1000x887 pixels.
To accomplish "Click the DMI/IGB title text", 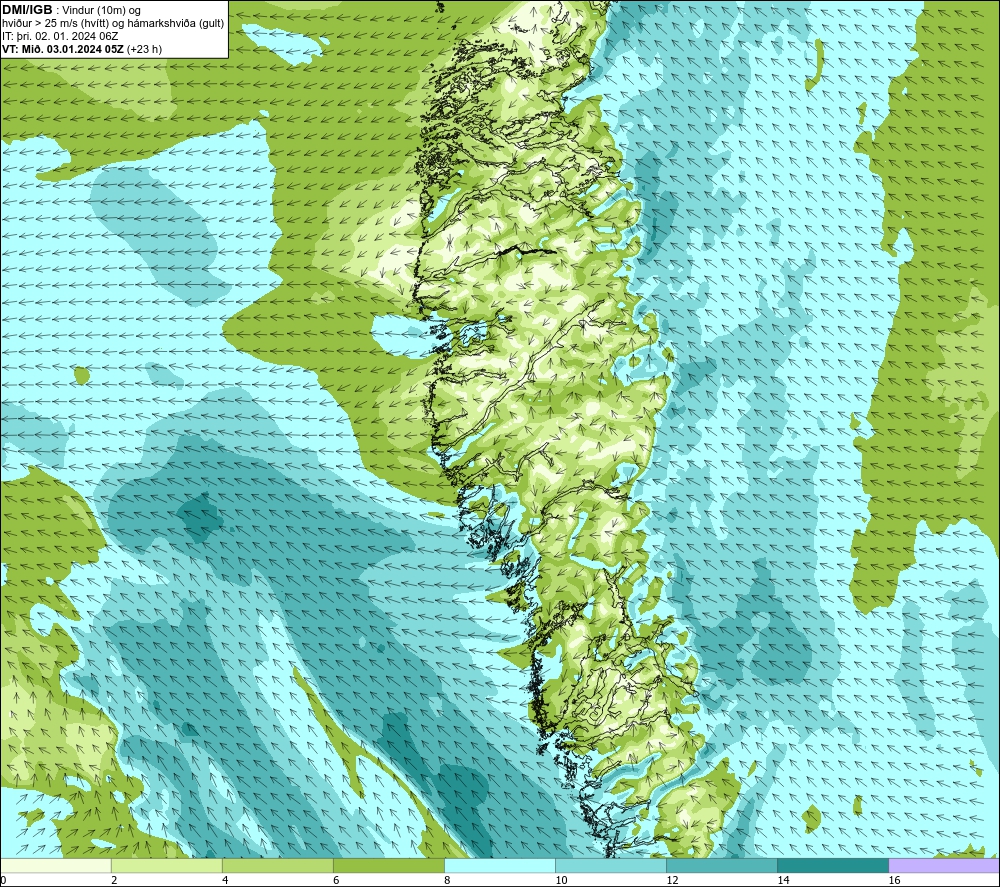I will click(27, 10).
